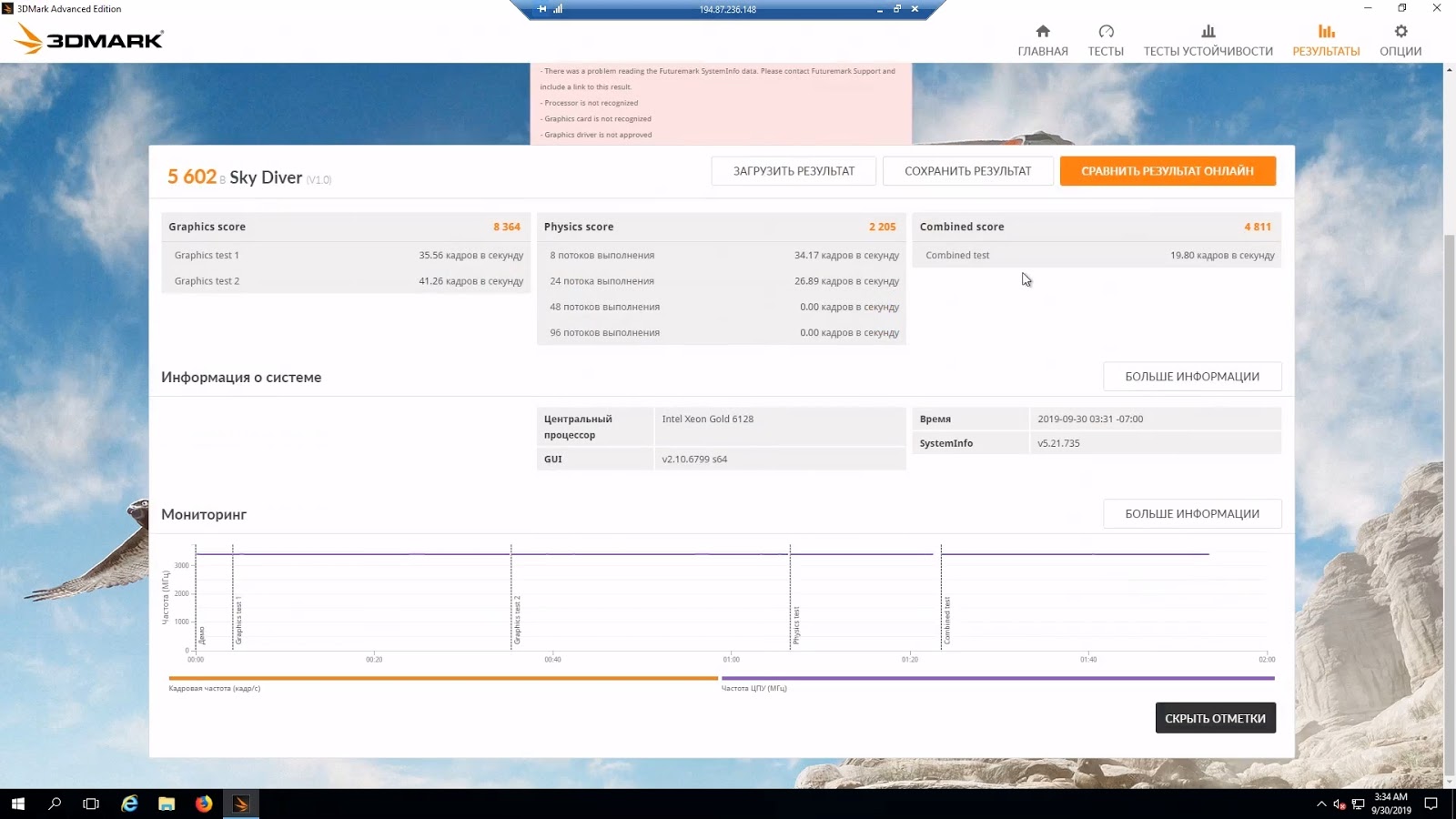The image size is (1456, 819).
Task: Click the Graphics driver is not approved warning
Action: [x=596, y=135]
